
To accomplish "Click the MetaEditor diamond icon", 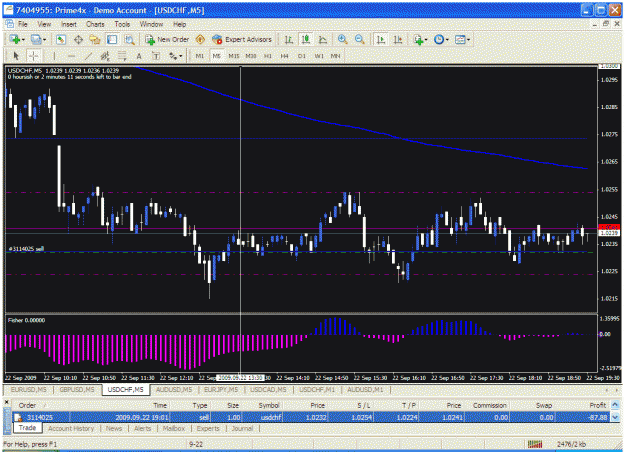I will click(x=200, y=39).
